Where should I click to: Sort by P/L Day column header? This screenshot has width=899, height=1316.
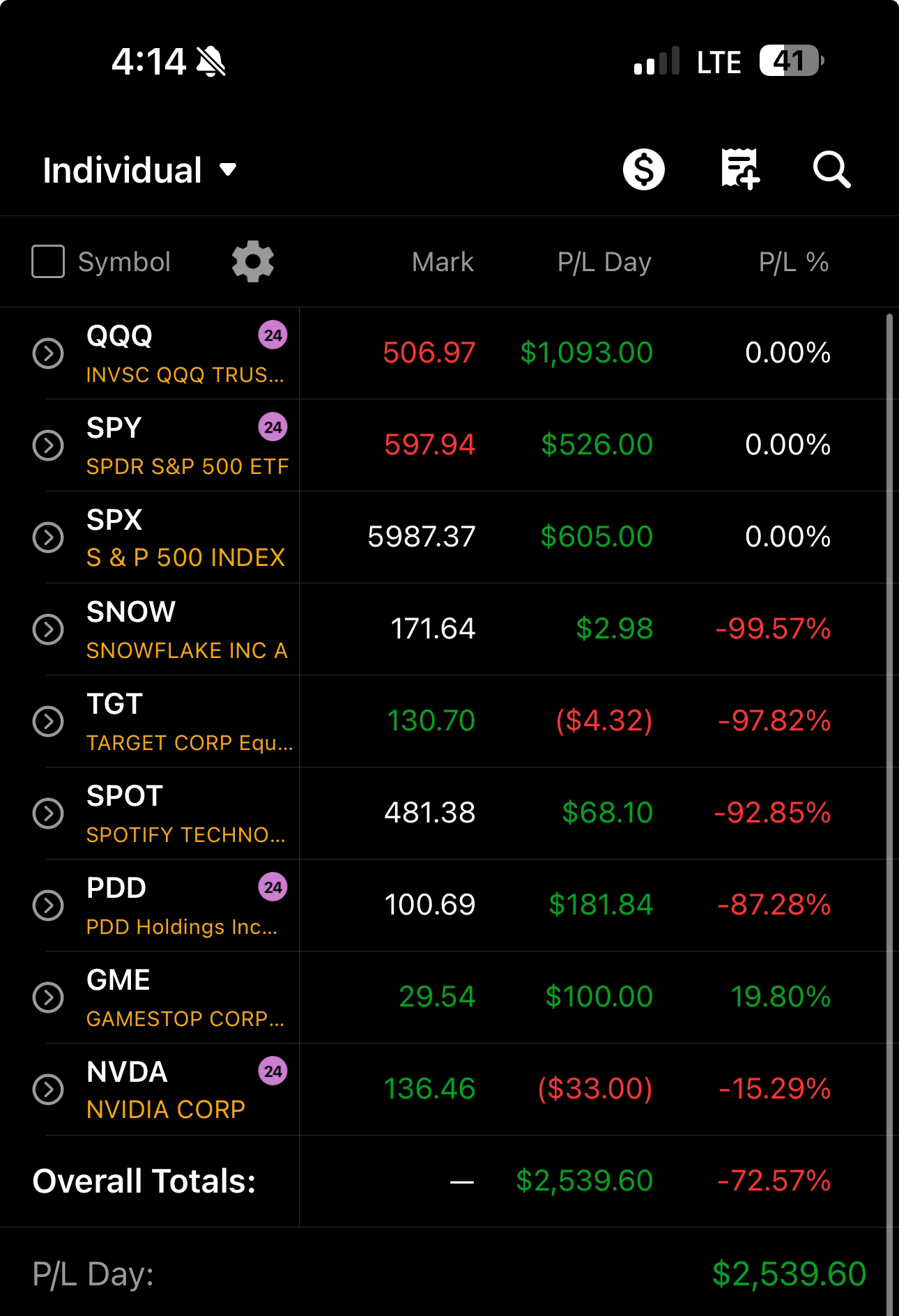(x=604, y=263)
